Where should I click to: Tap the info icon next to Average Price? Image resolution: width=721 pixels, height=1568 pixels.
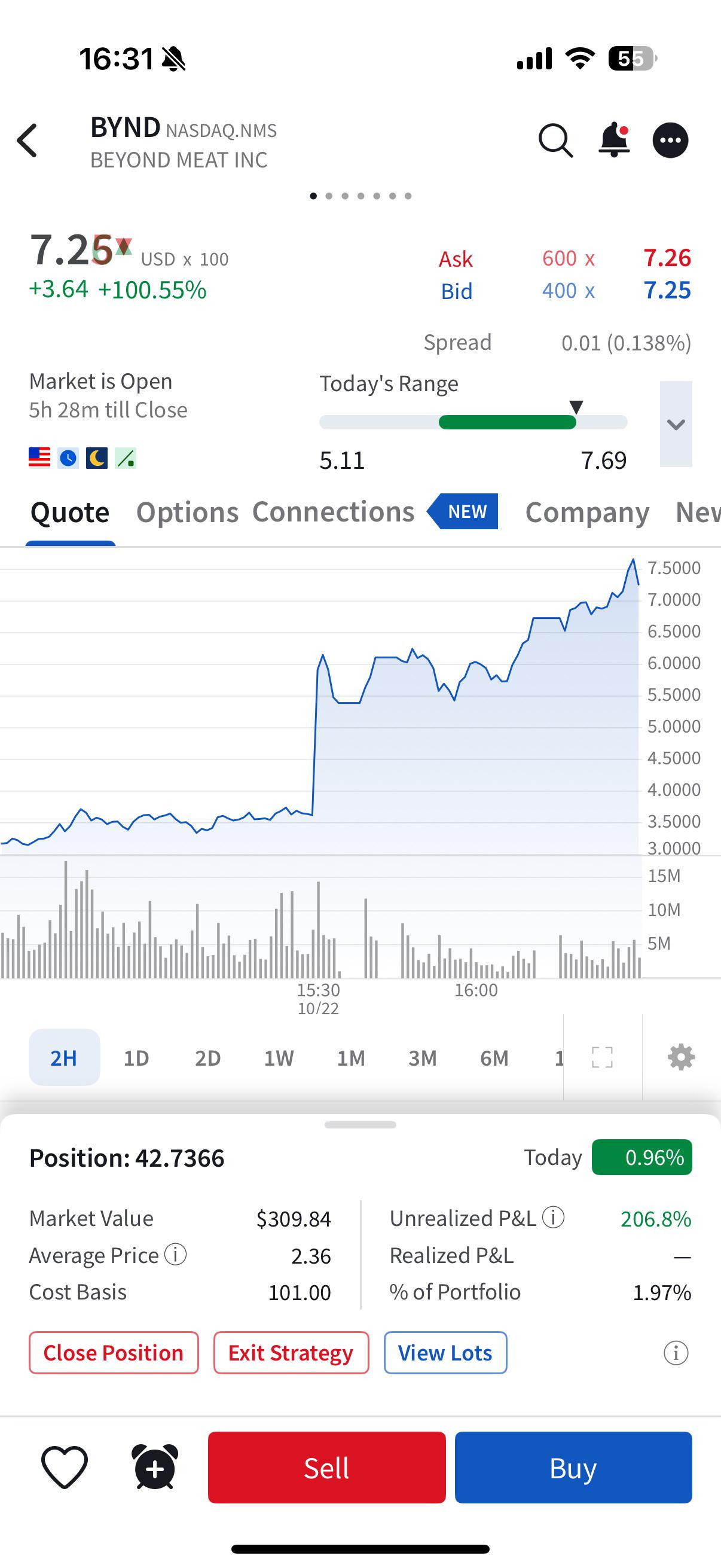coord(176,1255)
